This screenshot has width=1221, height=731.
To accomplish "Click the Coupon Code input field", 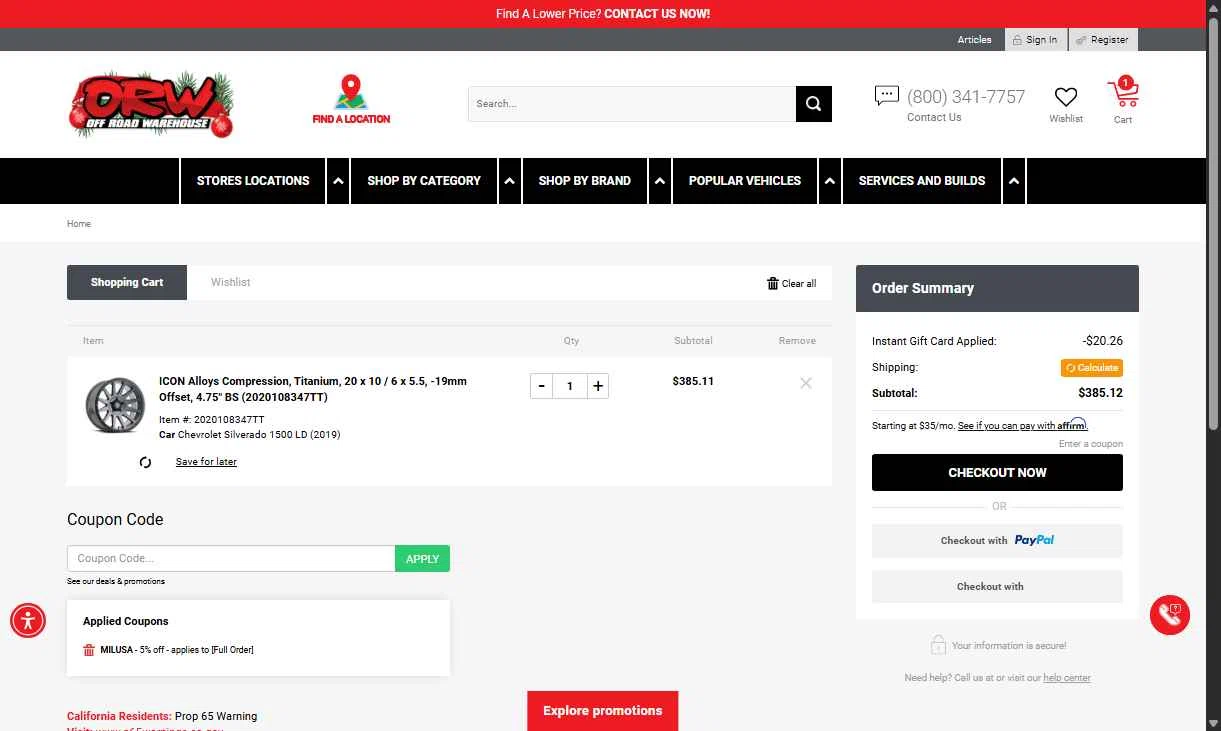I will point(231,559).
